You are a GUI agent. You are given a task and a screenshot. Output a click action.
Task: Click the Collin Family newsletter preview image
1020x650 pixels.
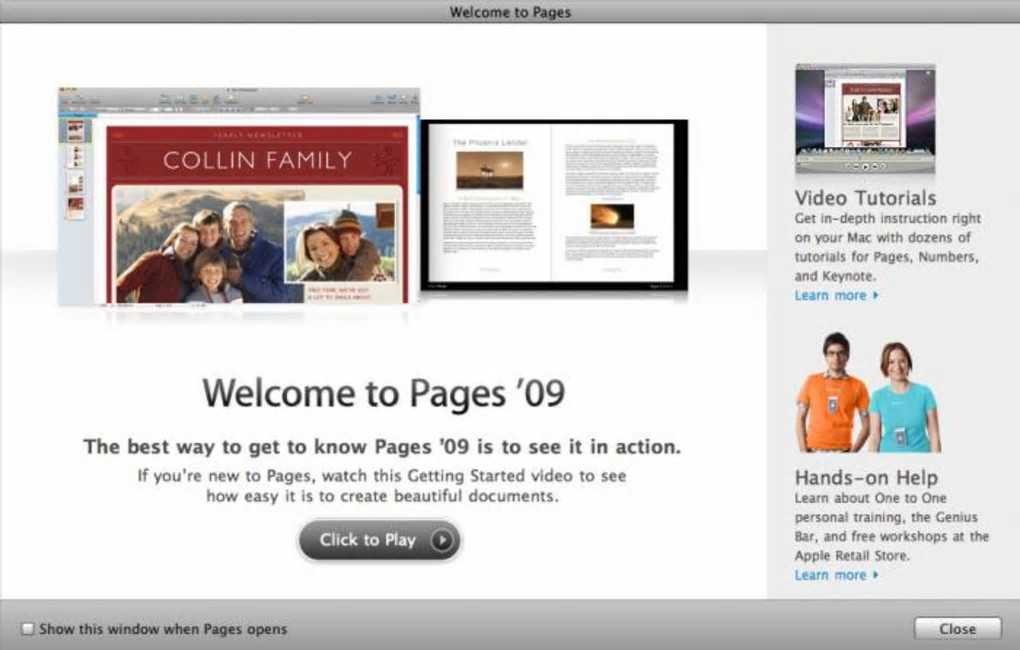tap(239, 196)
